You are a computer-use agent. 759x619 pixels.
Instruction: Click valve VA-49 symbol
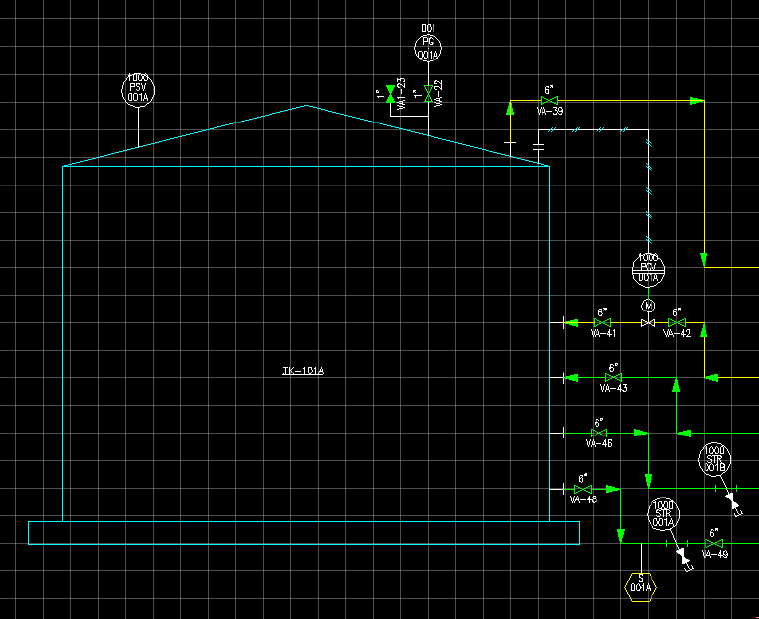click(714, 544)
